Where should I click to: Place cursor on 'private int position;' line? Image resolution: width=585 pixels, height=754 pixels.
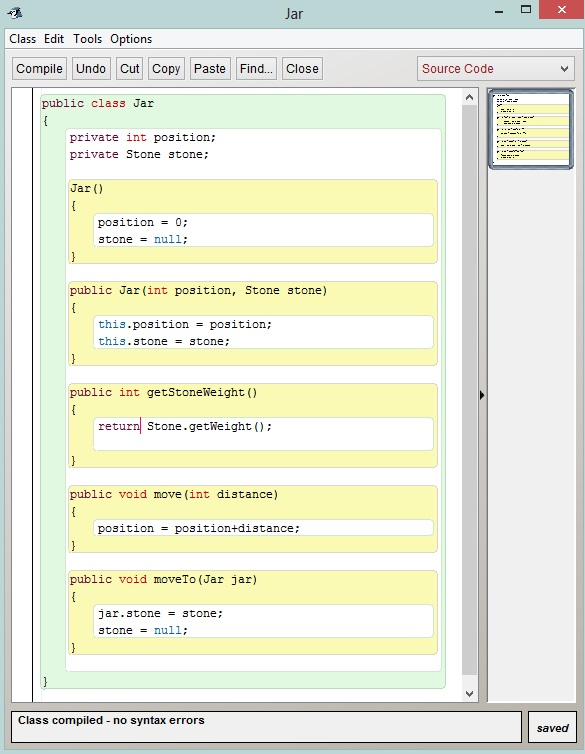(143, 138)
